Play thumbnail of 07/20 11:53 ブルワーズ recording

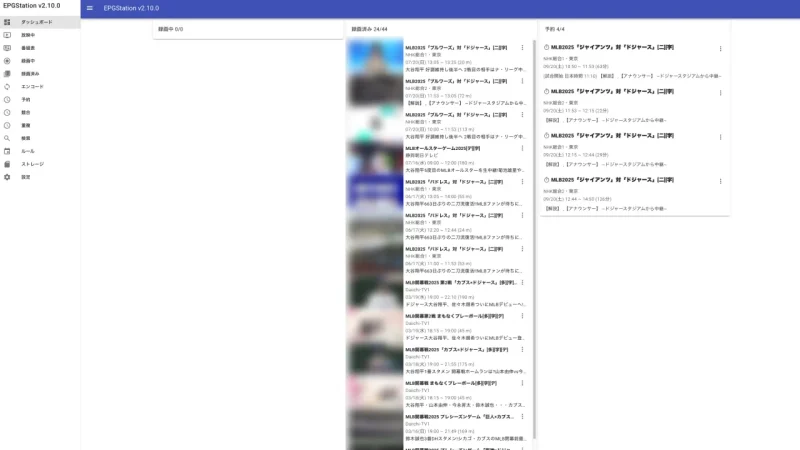point(375,90)
